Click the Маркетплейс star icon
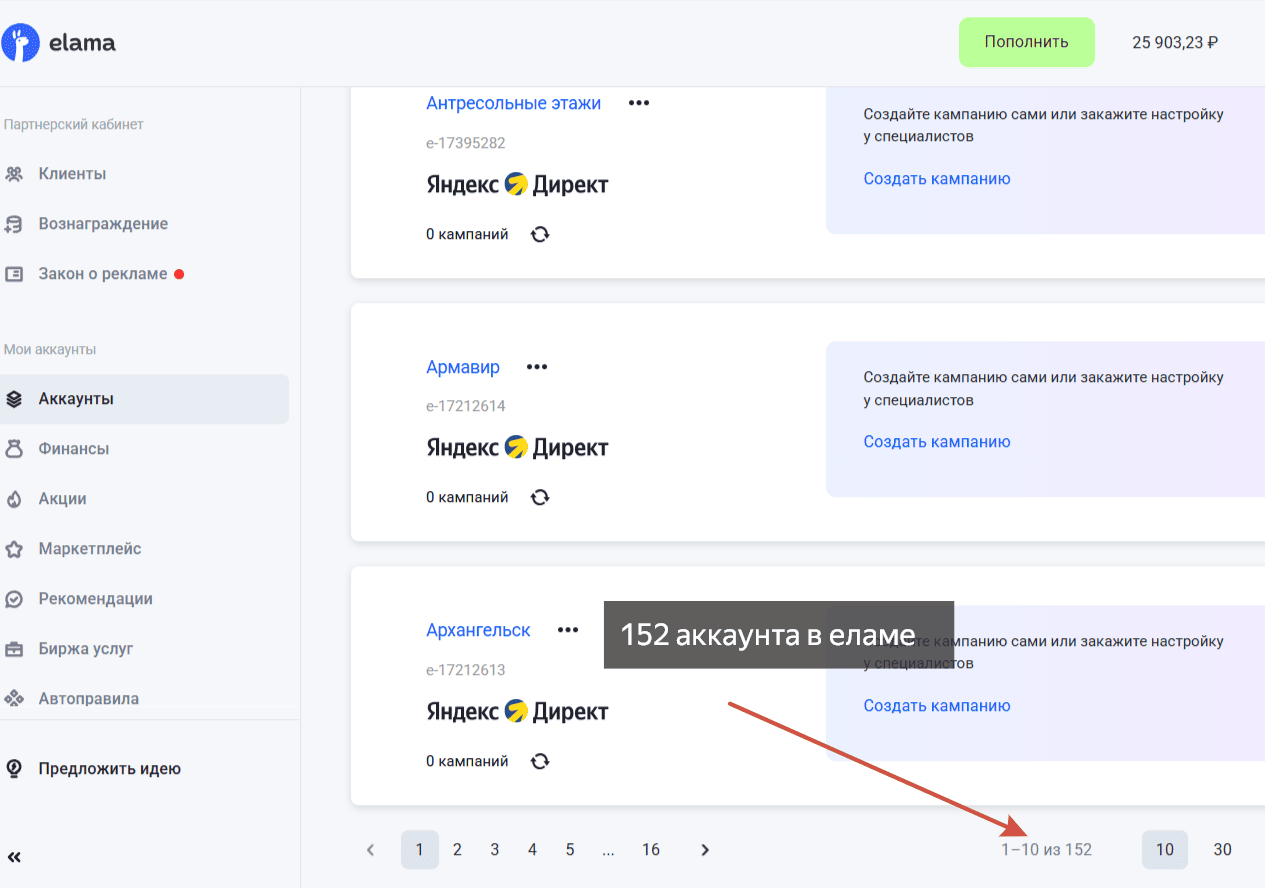The width and height of the screenshot is (1265, 888). click(14, 549)
